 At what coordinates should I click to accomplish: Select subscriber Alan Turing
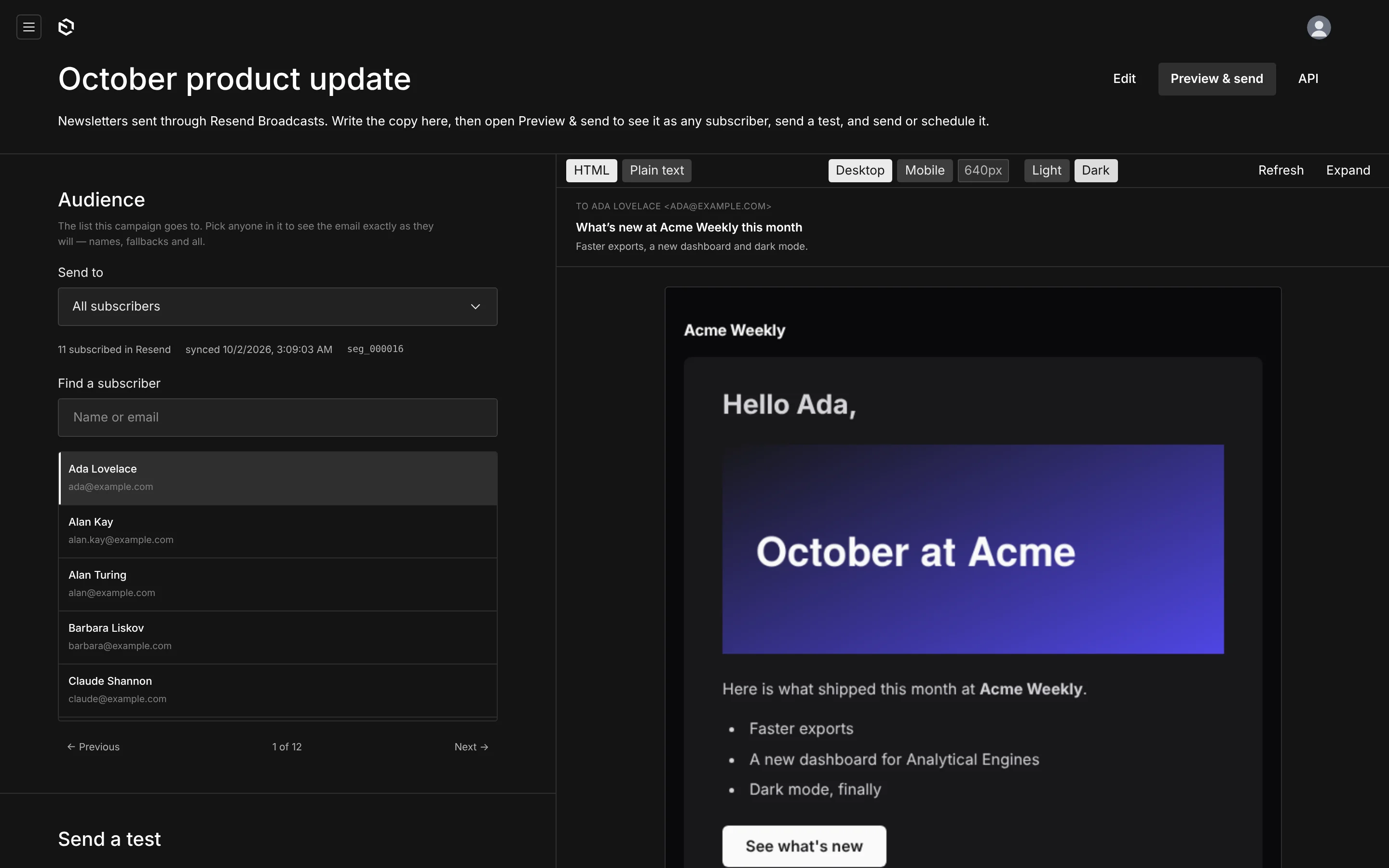click(278, 584)
